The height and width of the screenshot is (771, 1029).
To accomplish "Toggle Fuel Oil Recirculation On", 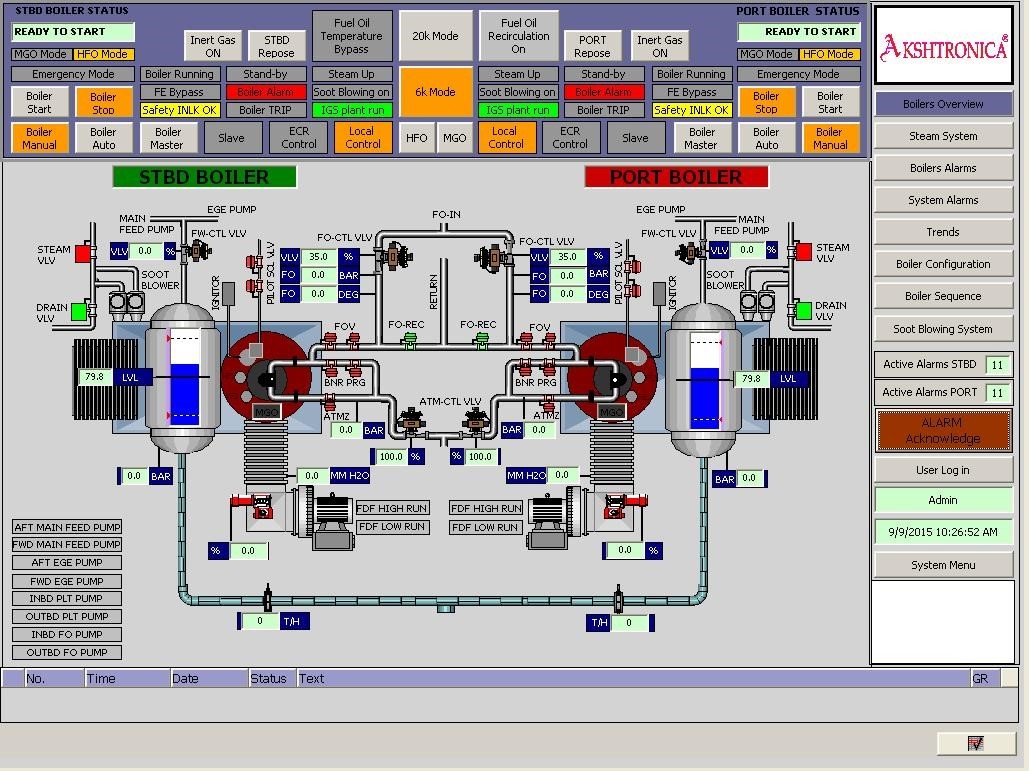I will (518, 33).
